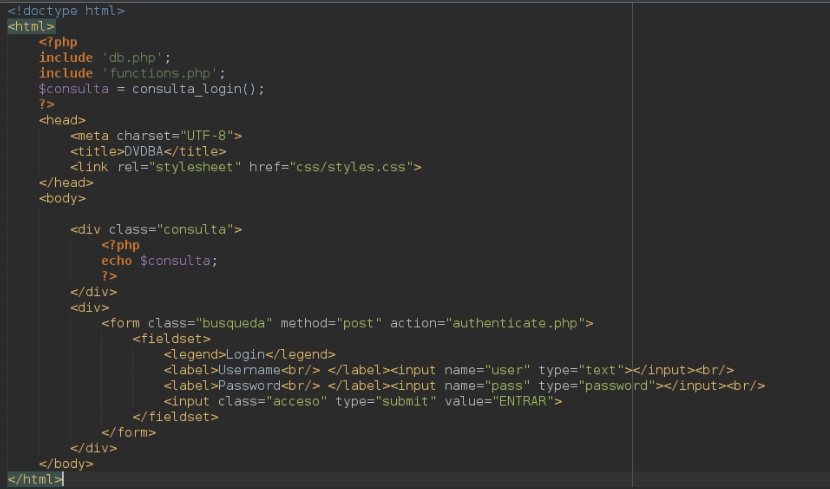Click the legend Login line

coord(250,355)
